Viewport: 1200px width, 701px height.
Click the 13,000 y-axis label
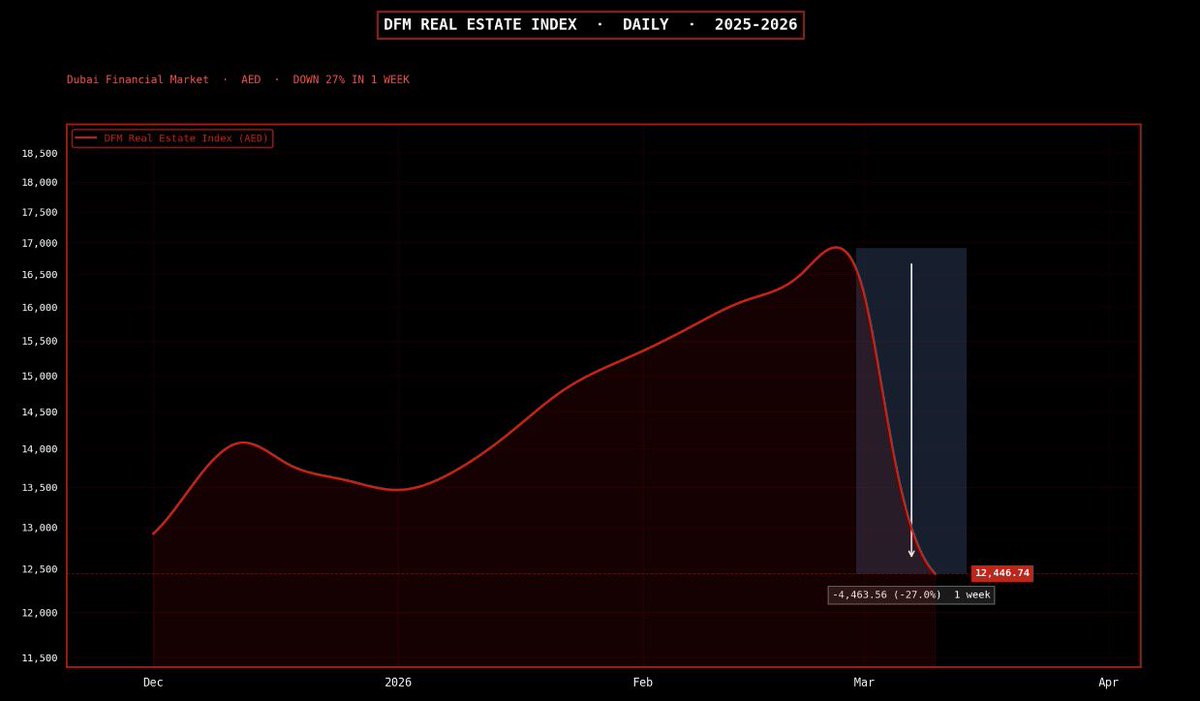point(39,529)
